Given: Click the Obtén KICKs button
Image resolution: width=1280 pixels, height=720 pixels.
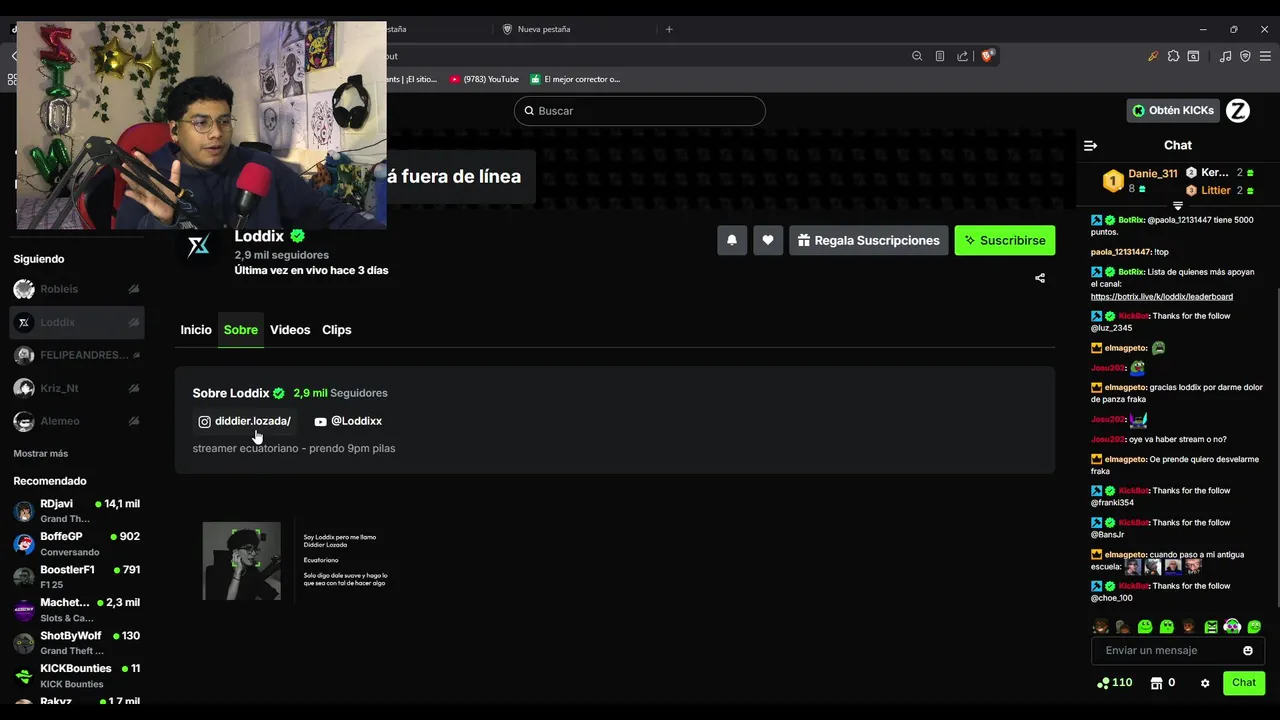Looking at the screenshot, I should tap(1174, 111).
